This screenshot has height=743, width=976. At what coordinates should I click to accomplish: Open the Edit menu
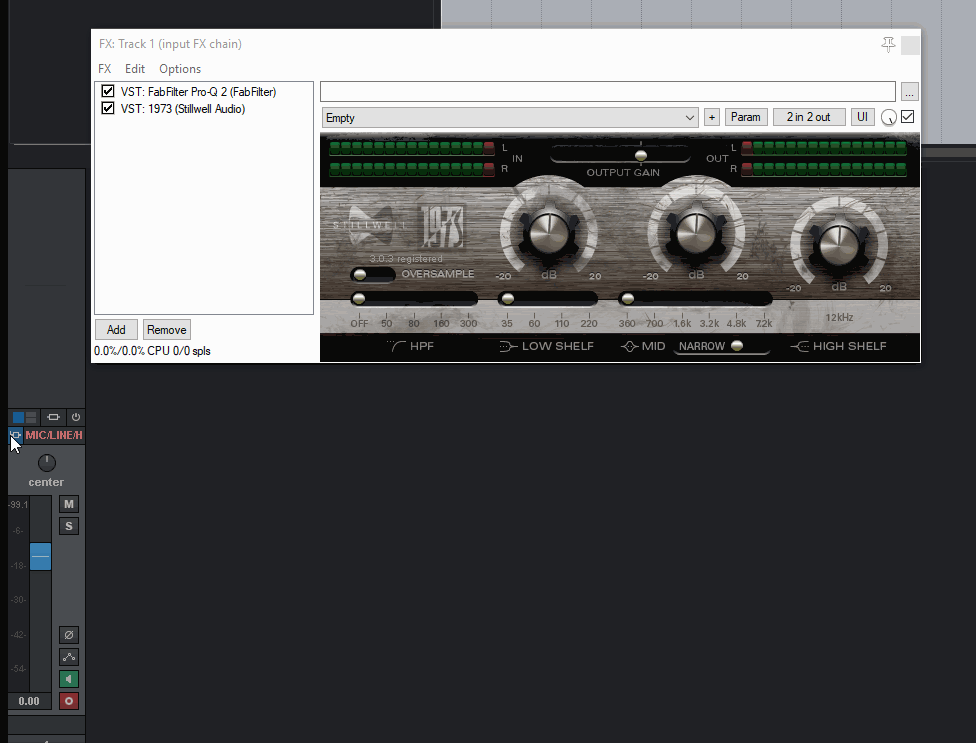pyautogui.click(x=134, y=69)
